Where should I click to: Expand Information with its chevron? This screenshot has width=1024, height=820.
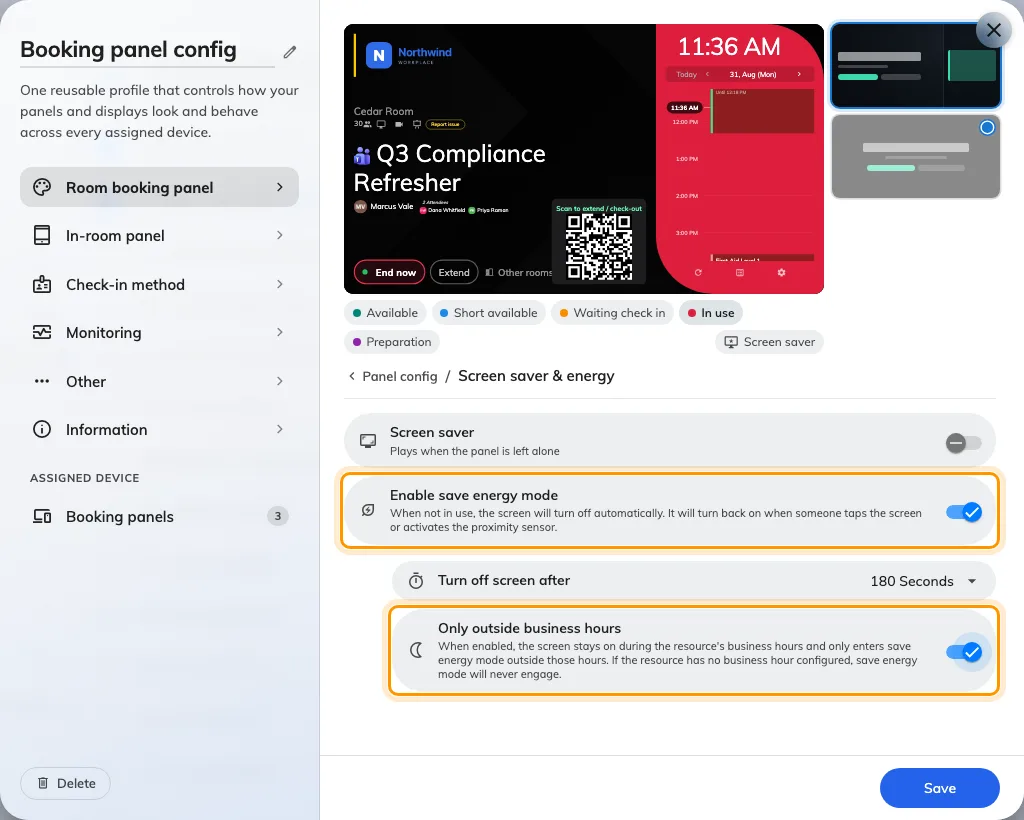click(280, 429)
